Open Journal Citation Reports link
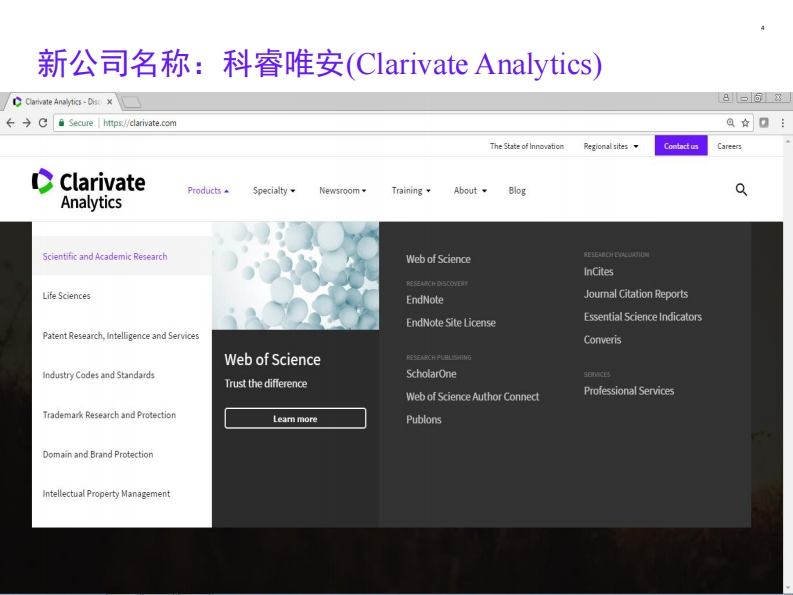 point(636,294)
